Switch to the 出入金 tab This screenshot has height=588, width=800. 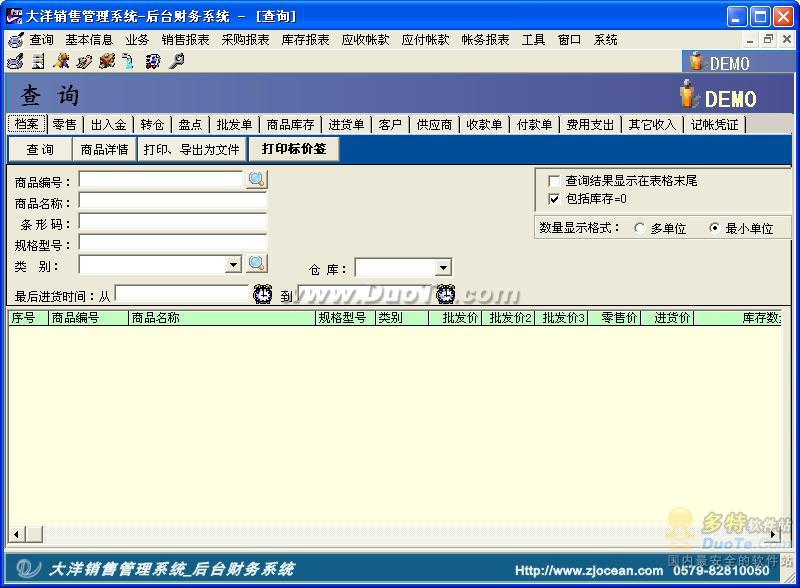coord(109,125)
